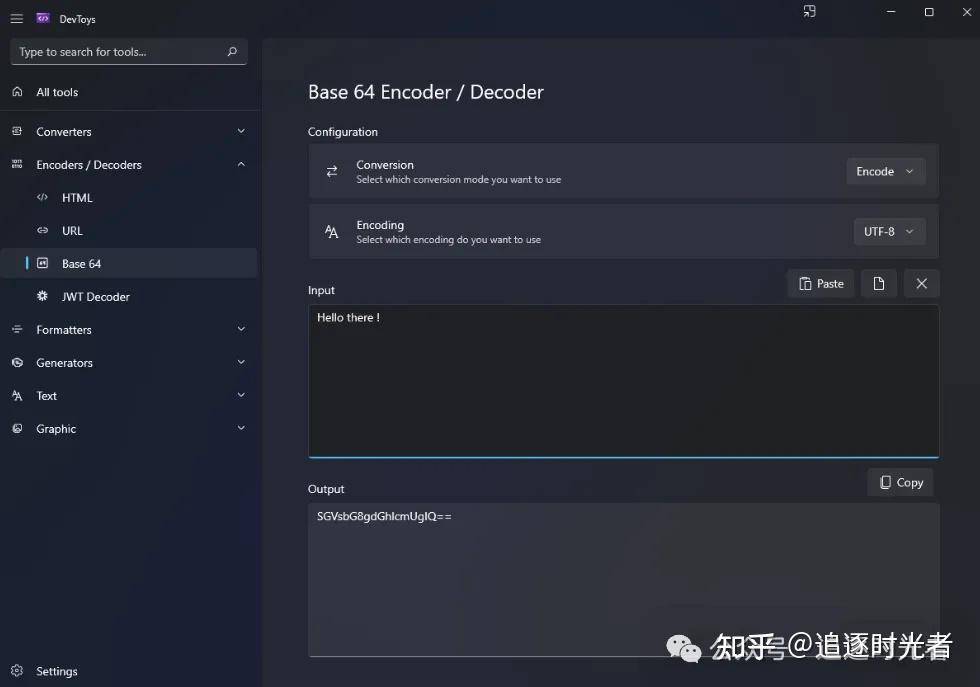980x687 pixels.
Task: Select the URL encoder tool
Action: (x=130, y=231)
